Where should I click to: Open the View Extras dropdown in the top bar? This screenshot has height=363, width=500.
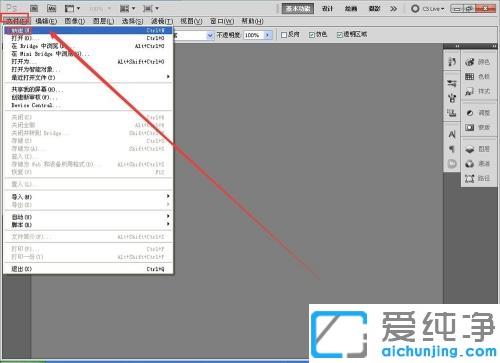72,8
